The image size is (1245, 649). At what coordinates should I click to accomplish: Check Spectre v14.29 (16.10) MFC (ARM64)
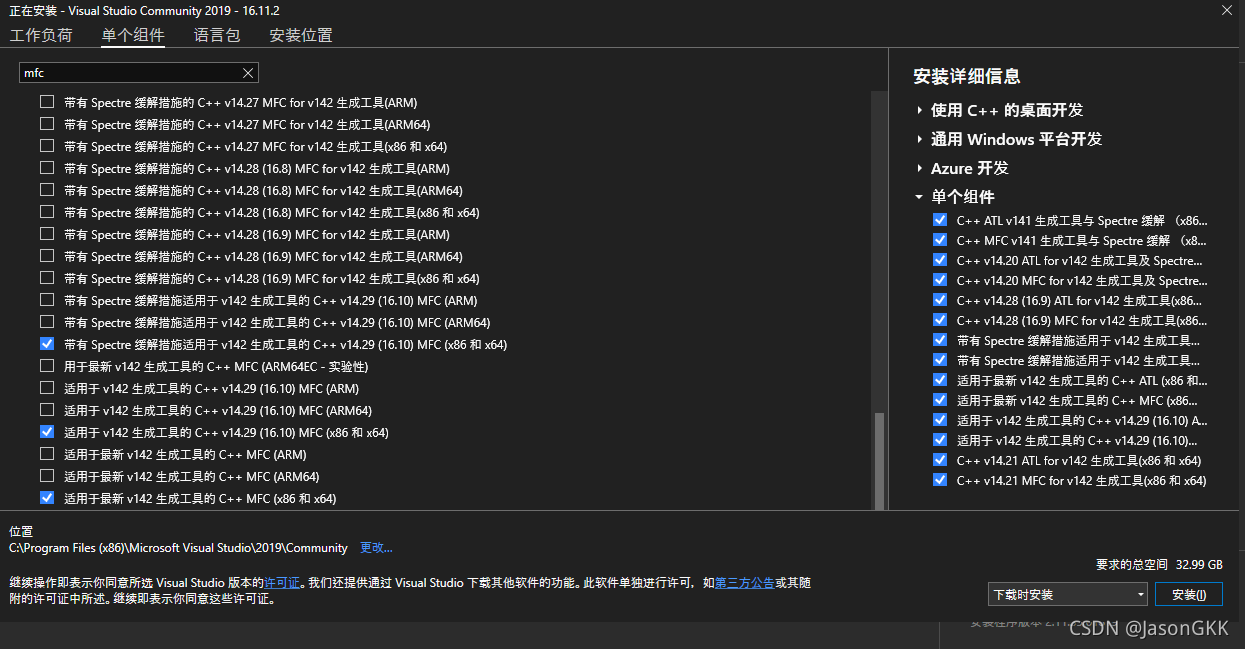point(47,322)
